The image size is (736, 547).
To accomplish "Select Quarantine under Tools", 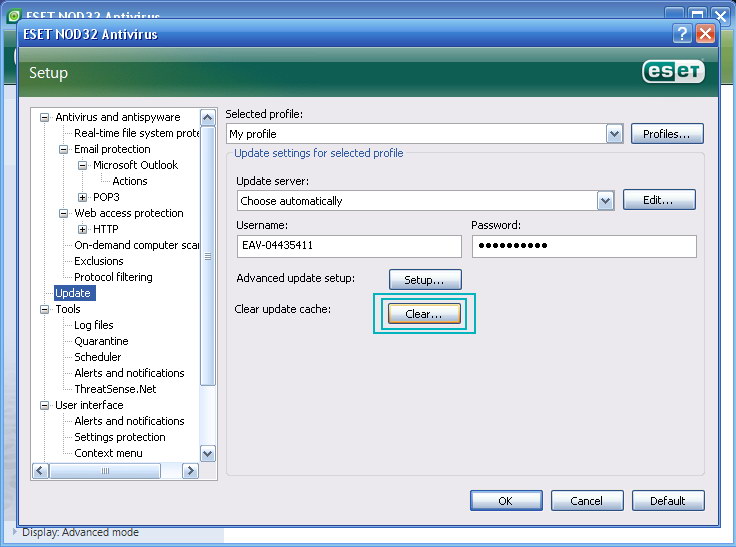I will [101, 341].
